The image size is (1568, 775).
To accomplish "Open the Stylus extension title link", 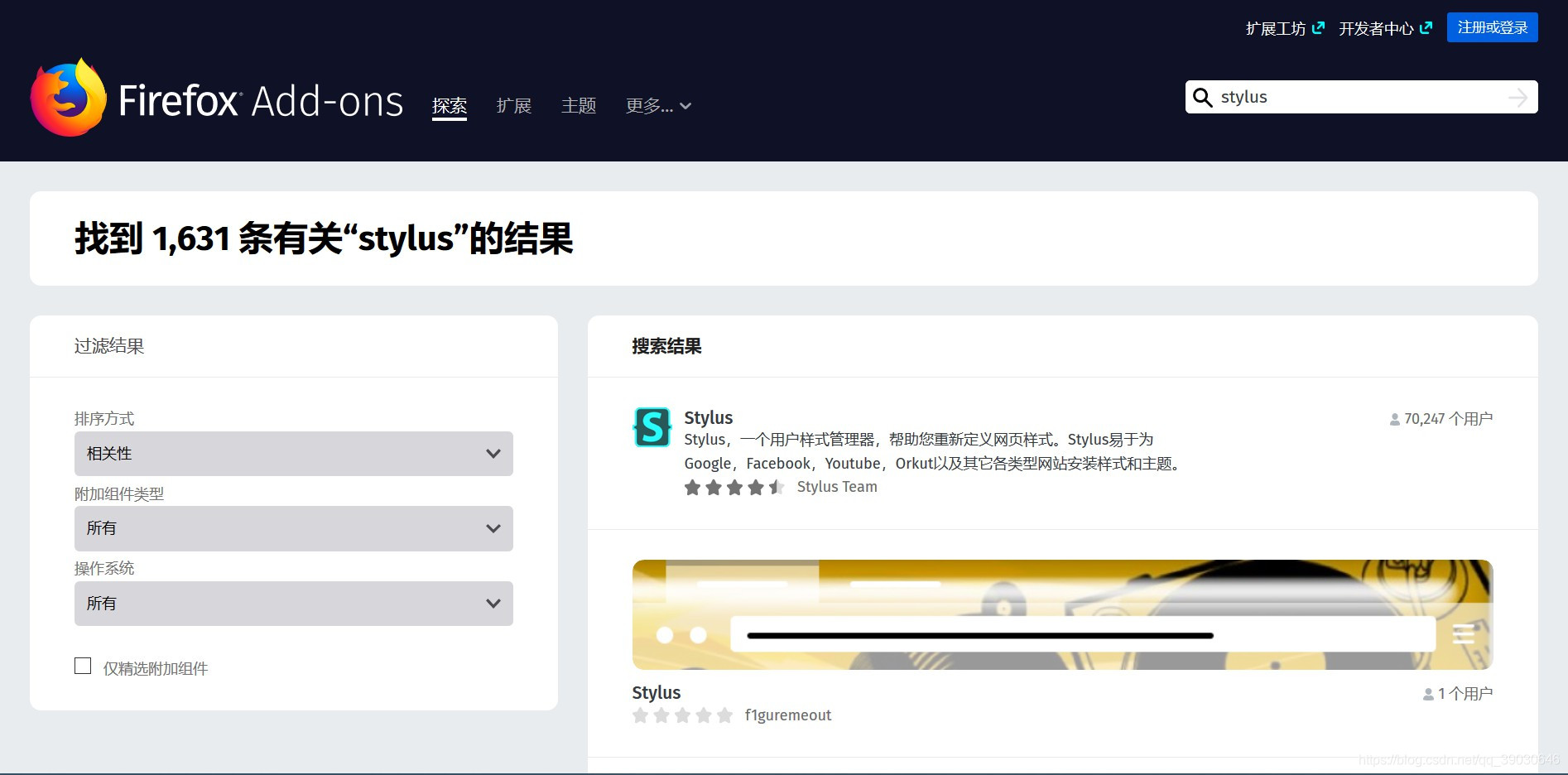I will (x=709, y=417).
